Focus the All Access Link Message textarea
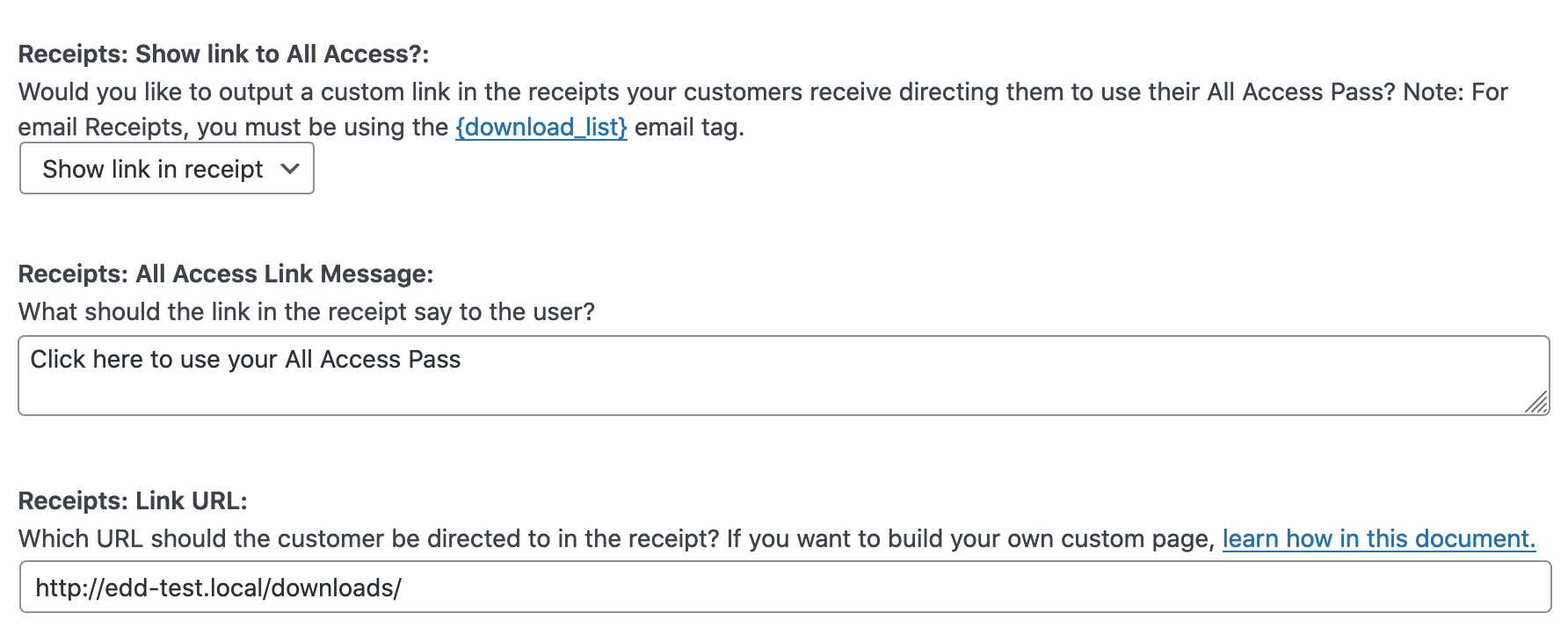This screenshot has height=628, width=1568. tap(782, 387)
